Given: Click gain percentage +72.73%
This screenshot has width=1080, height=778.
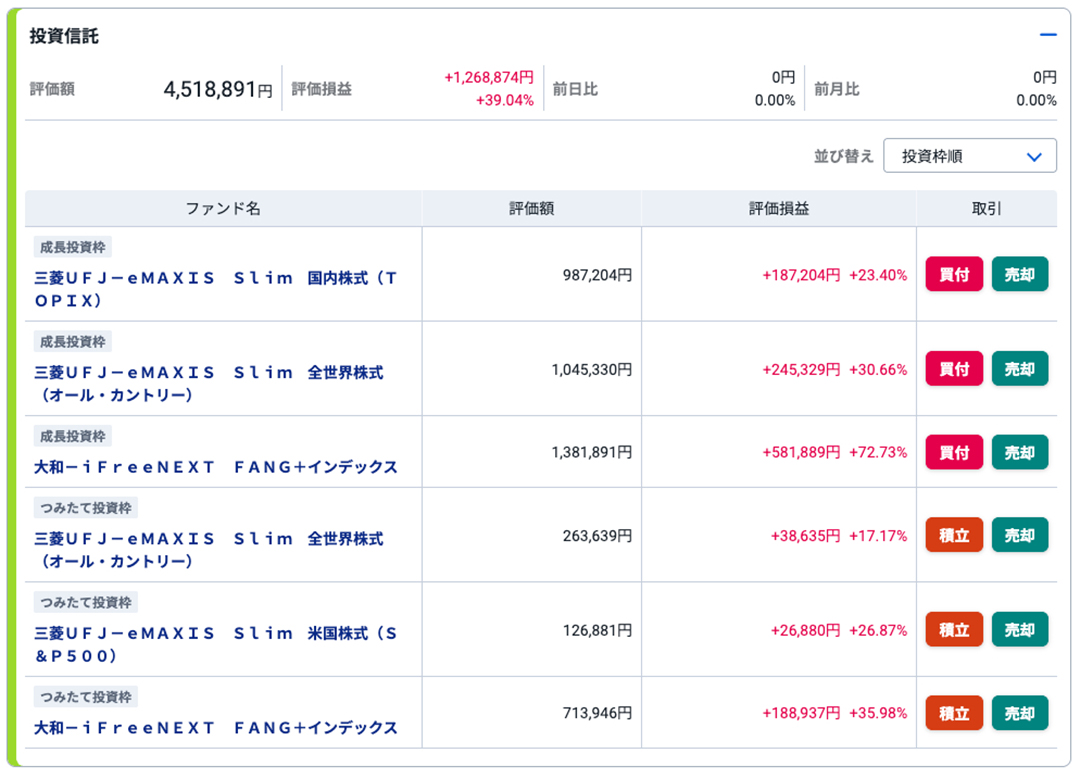Looking at the screenshot, I should point(878,452).
